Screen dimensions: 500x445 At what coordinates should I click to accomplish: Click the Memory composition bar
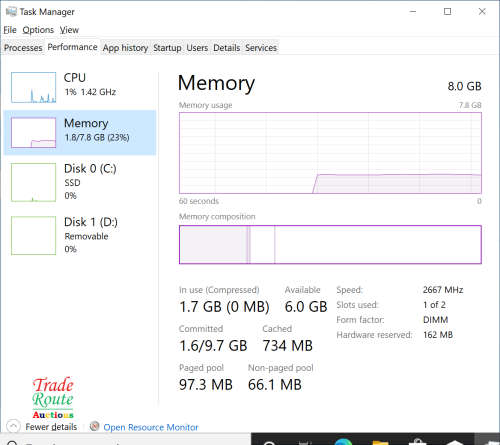click(330, 244)
